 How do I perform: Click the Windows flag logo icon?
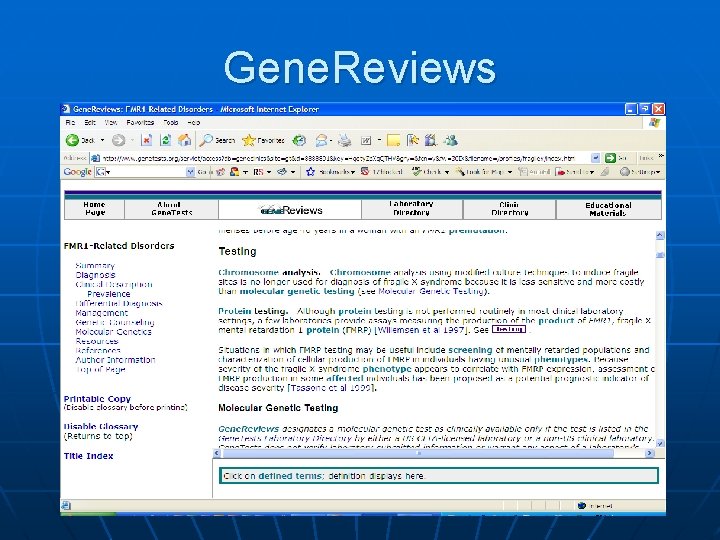[654, 123]
